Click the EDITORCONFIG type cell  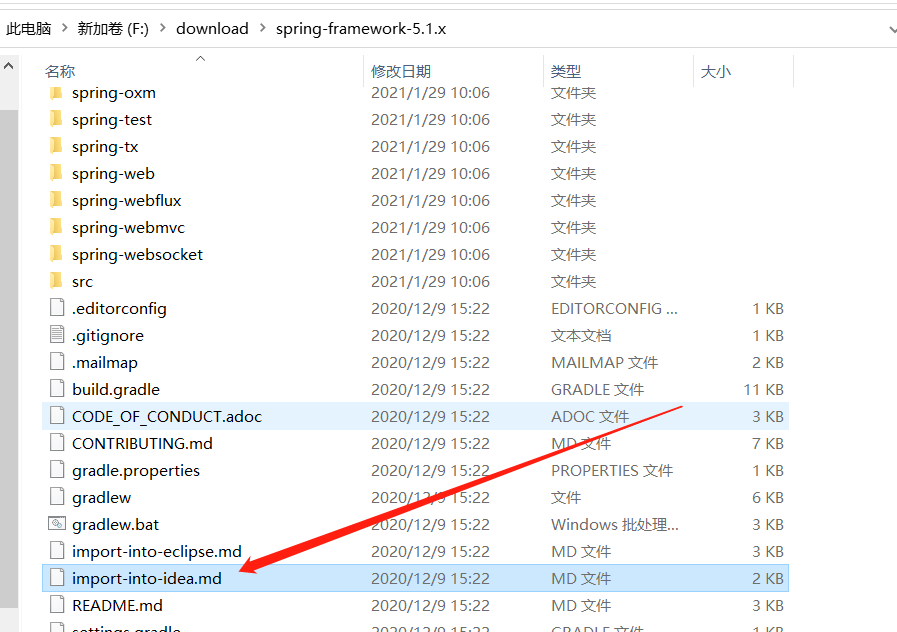614,309
